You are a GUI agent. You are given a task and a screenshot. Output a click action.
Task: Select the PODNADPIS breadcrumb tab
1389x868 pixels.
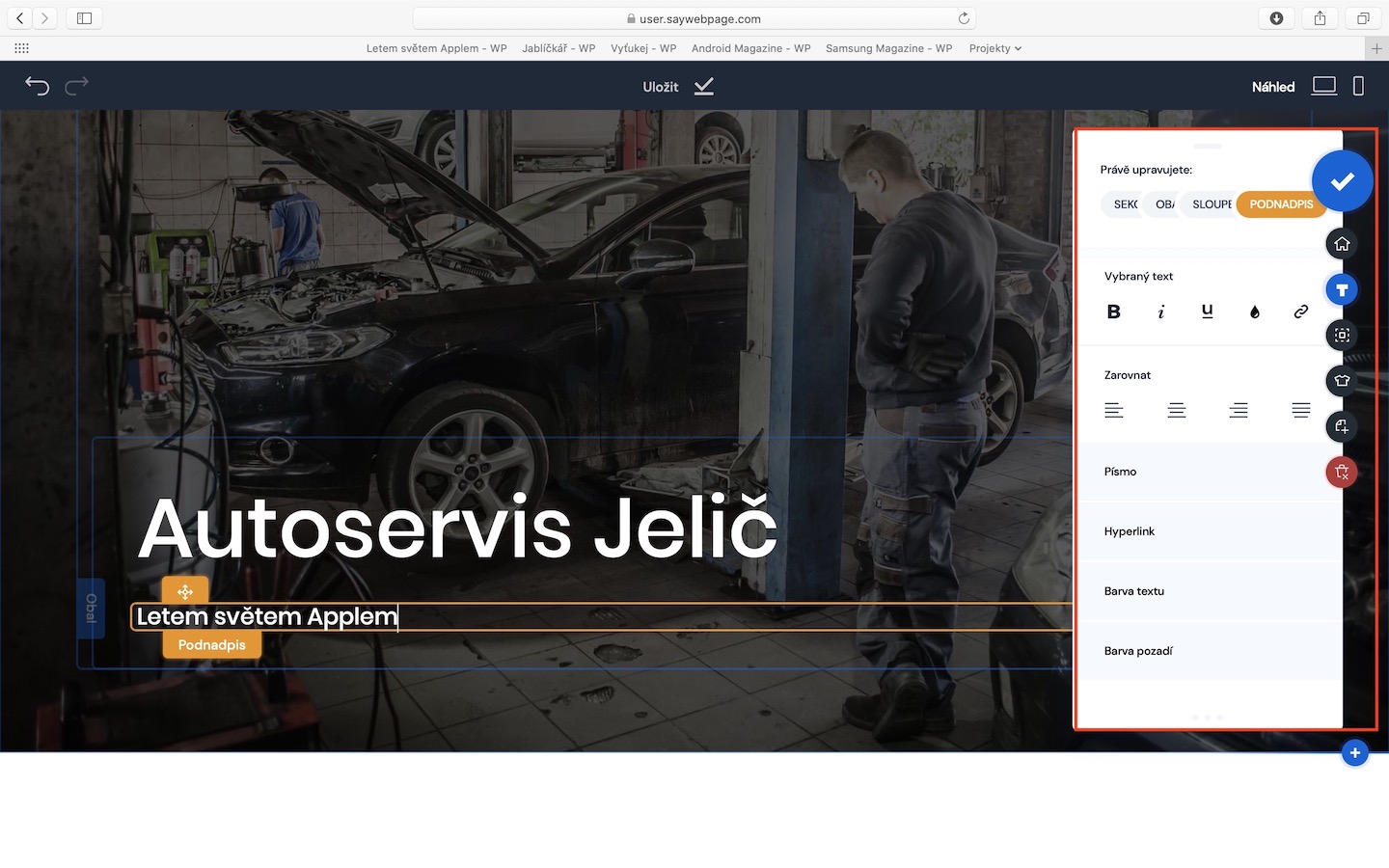[x=1280, y=204]
